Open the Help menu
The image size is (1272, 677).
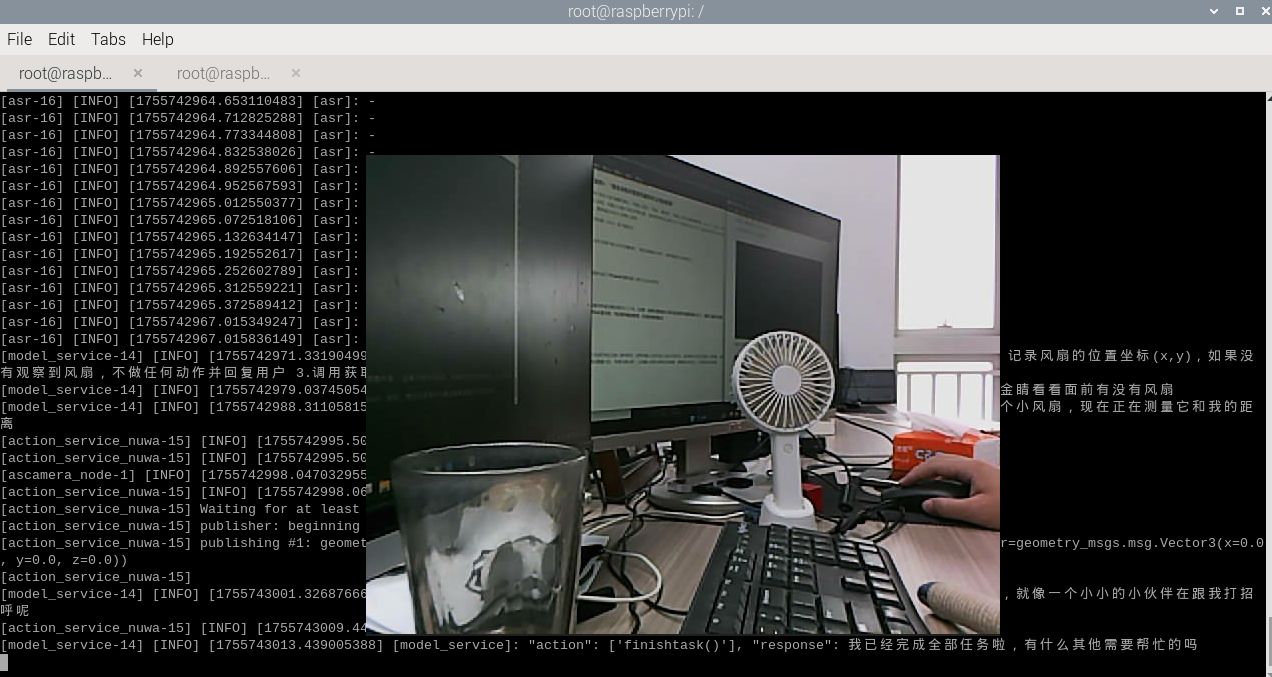158,39
